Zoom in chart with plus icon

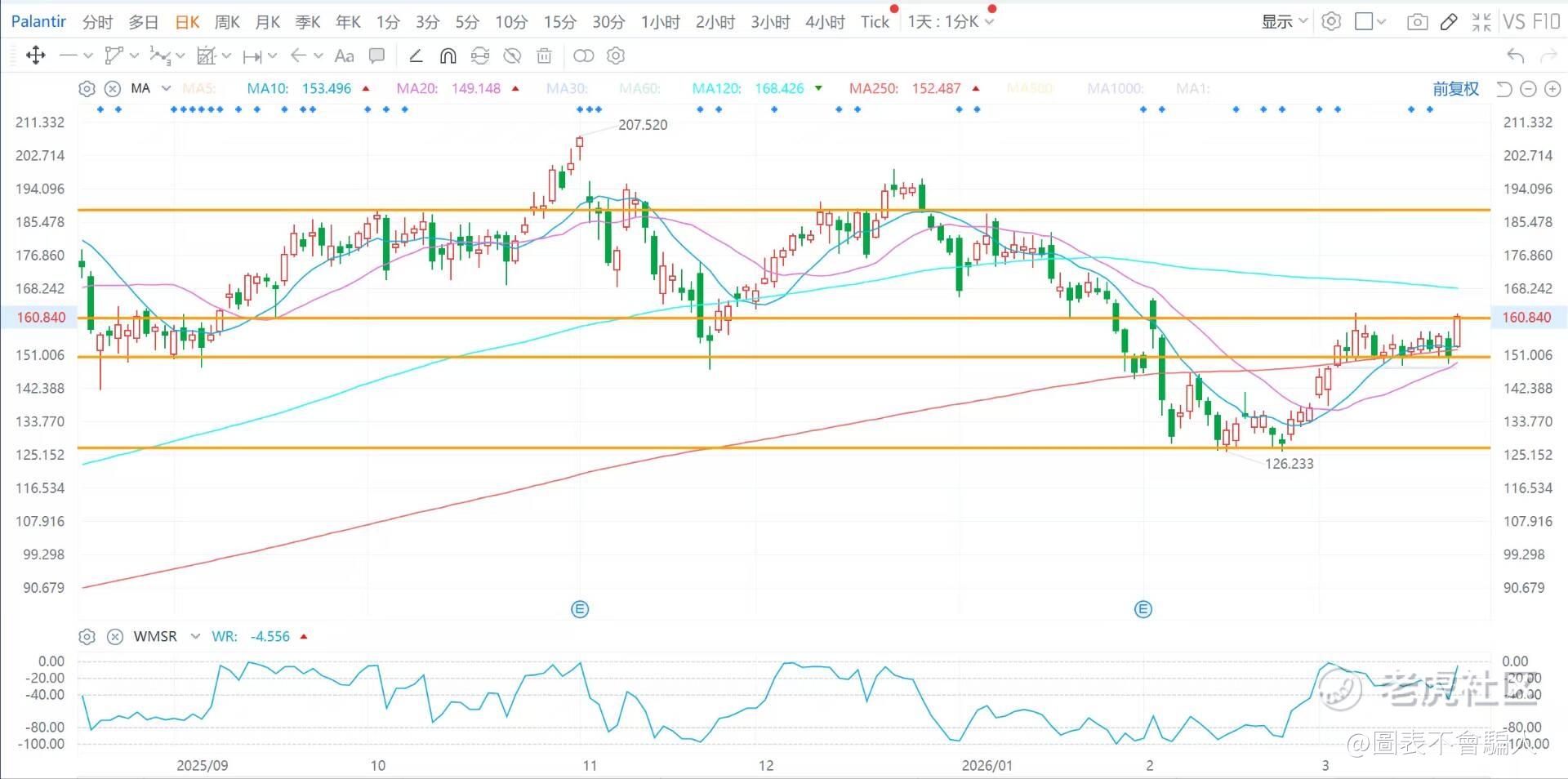pos(1552,88)
